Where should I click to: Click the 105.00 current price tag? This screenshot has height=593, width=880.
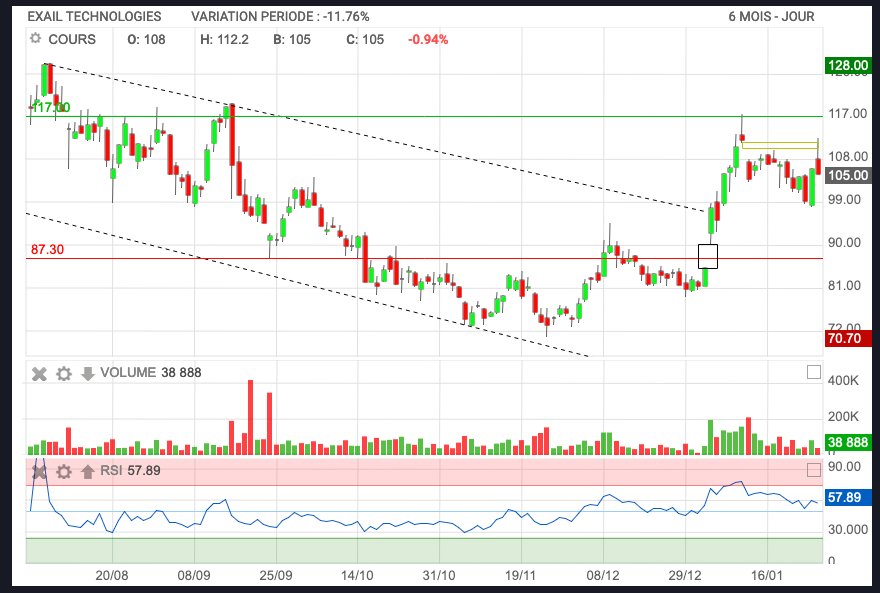(x=849, y=175)
